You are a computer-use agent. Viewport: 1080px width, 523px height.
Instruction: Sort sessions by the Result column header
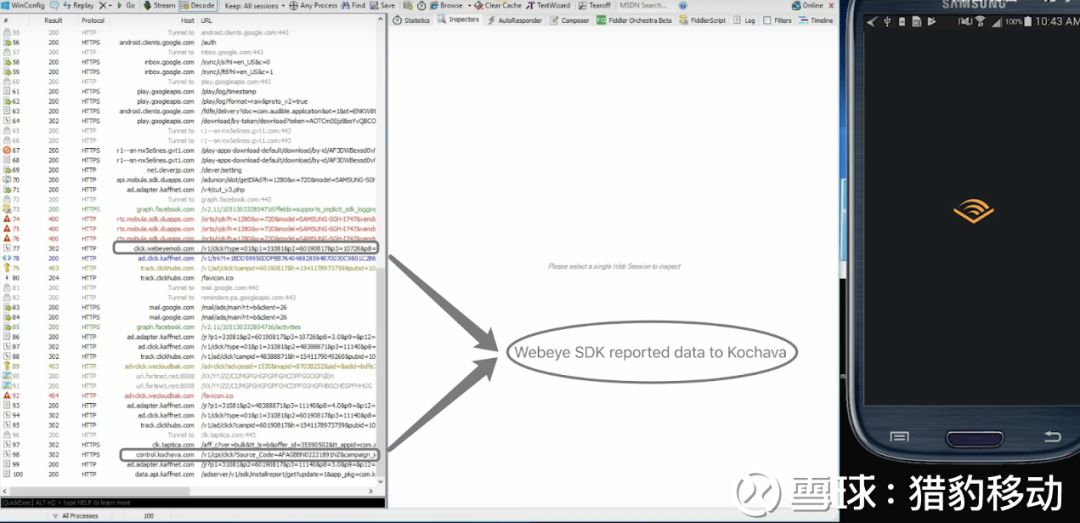tap(54, 21)
